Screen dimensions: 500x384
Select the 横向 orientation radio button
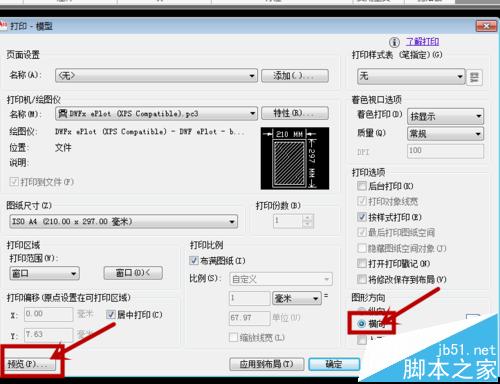[361, 323]
